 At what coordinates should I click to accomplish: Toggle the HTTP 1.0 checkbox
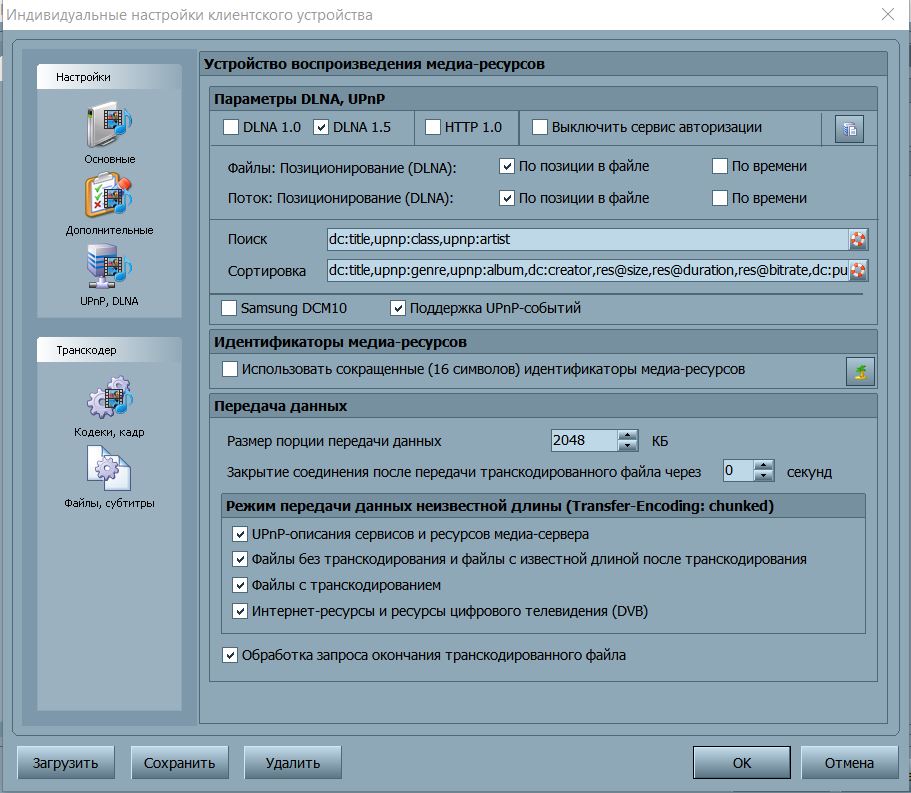coord(433,128)
